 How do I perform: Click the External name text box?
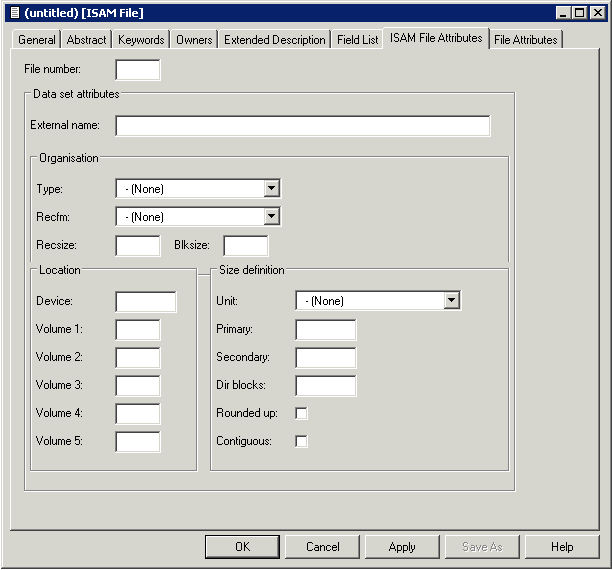(x=303, y=126)
